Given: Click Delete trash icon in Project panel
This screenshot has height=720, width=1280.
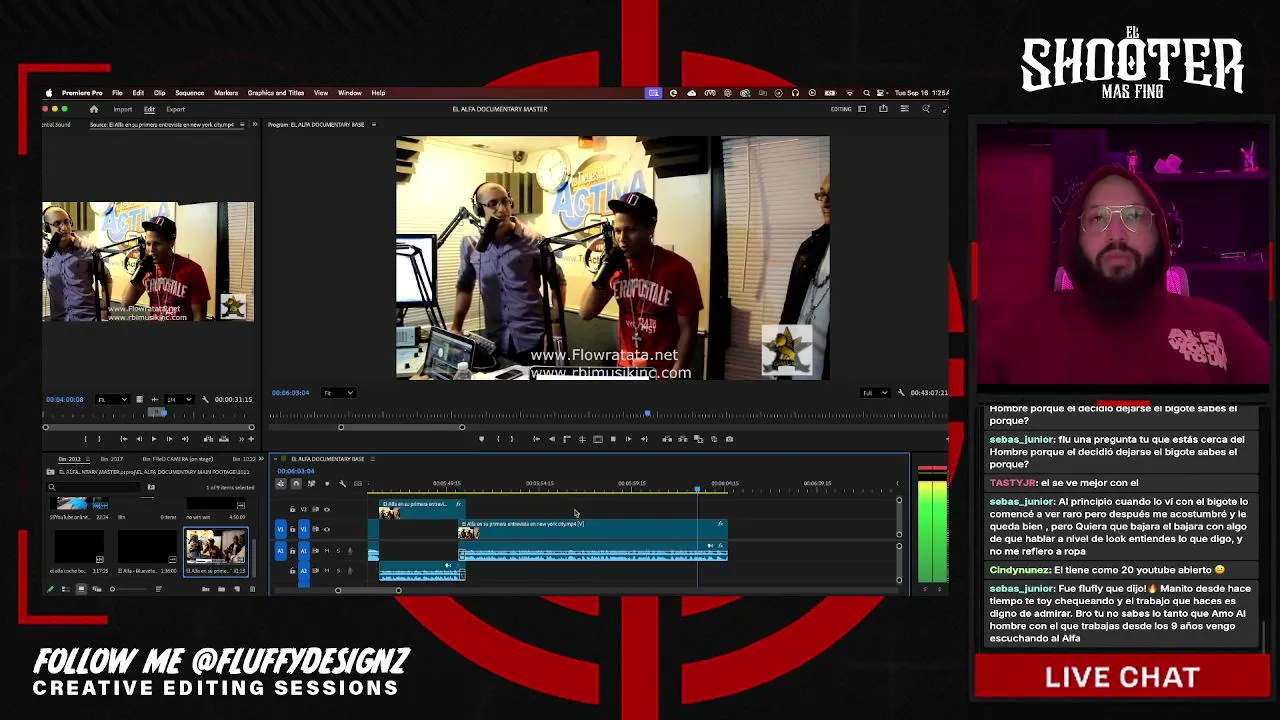Looking at the screenshot, I should 251,589.
